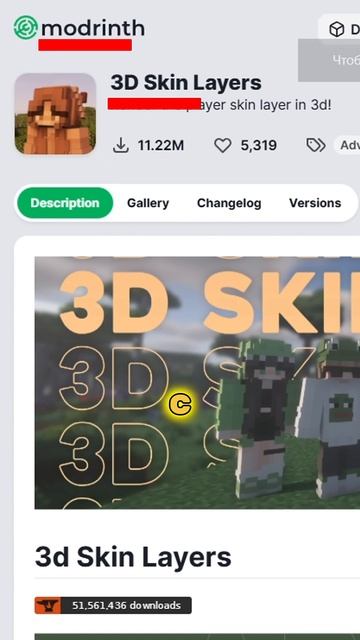The image size is (360, 640).
Task: Click the 3D Skin Layers title heading
Action: [x=186, y=83]
